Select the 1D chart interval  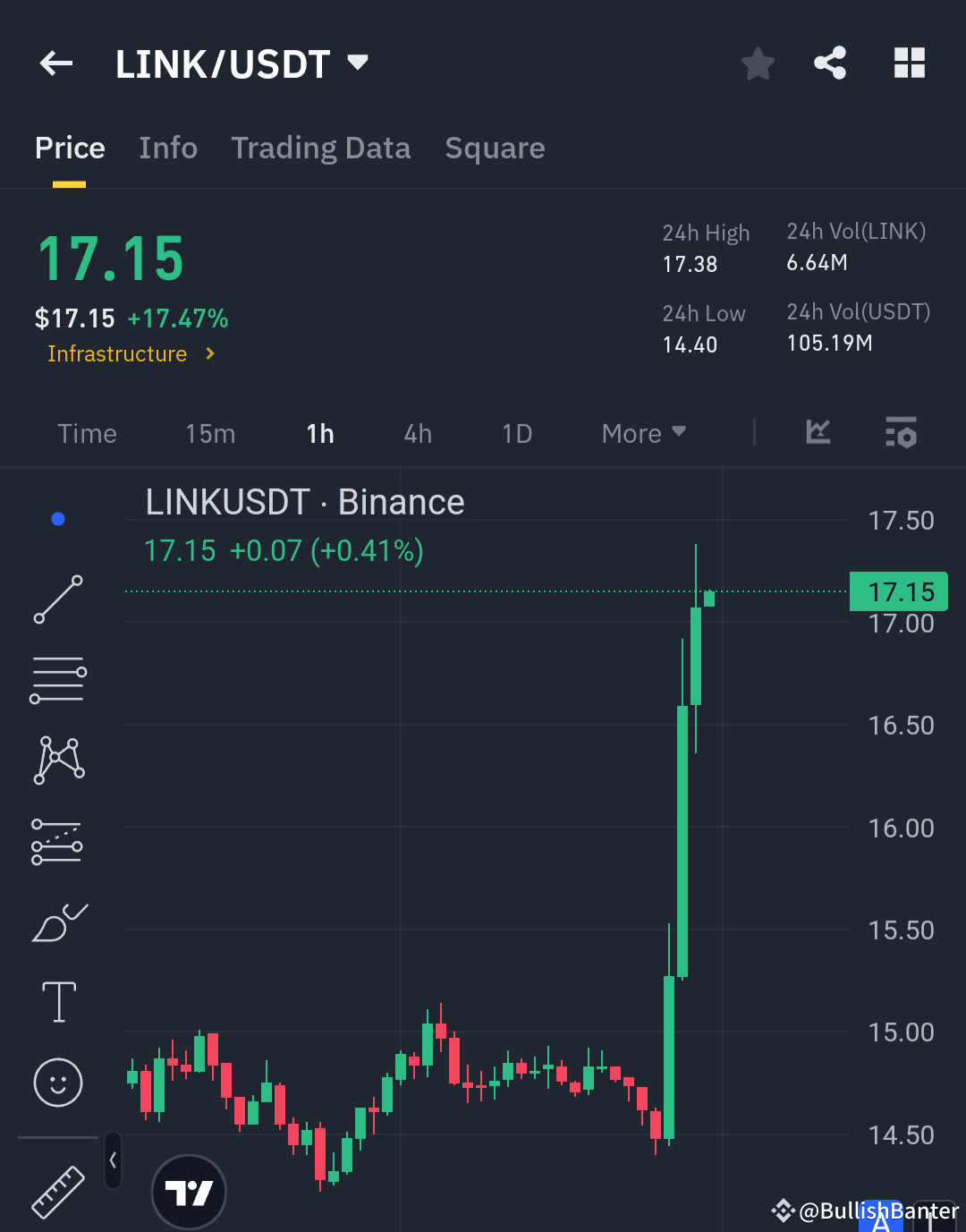pyautogui.click(x=517, y=433)
